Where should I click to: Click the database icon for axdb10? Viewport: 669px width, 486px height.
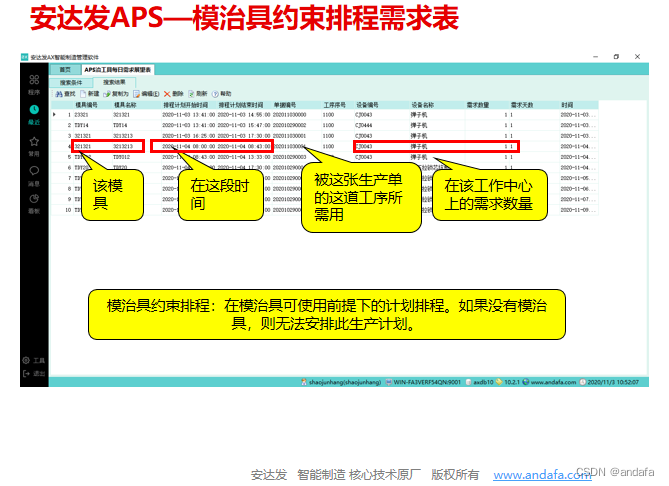tap(468, 382)
